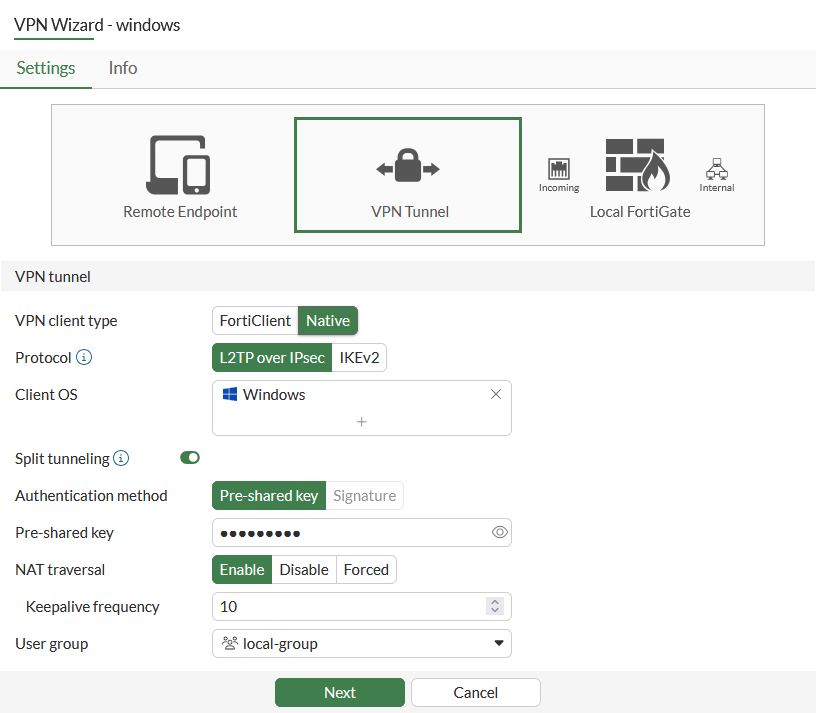Select Native as VPN client type

(328, 321)
